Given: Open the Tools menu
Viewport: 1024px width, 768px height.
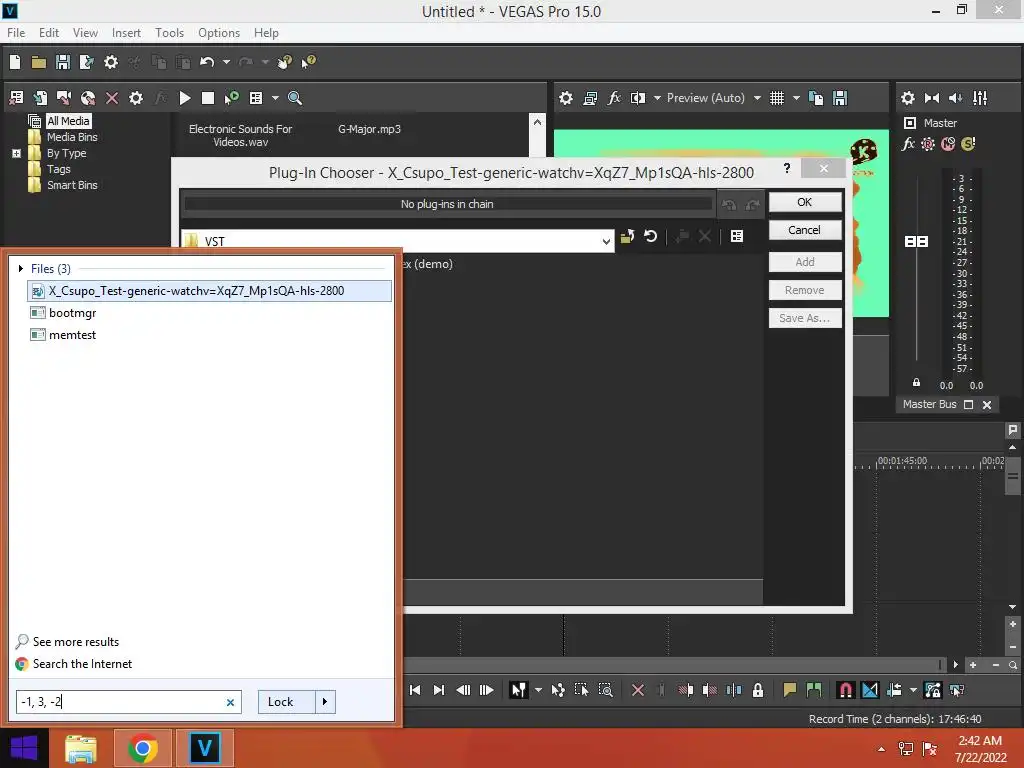Looking at the screenshot, I should click(169, 33).
